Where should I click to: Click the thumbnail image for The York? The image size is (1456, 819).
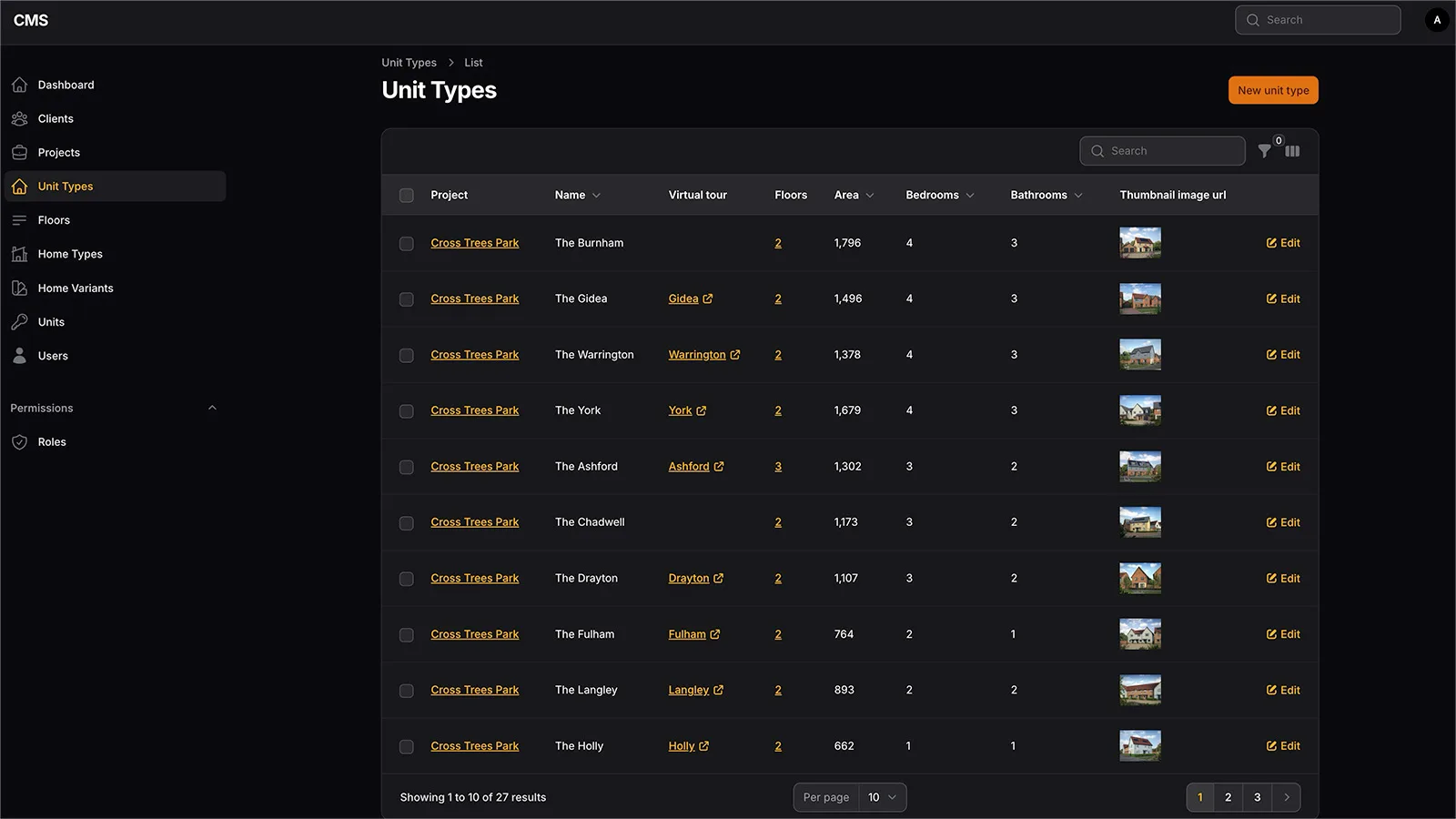(x=1139, y=410)
